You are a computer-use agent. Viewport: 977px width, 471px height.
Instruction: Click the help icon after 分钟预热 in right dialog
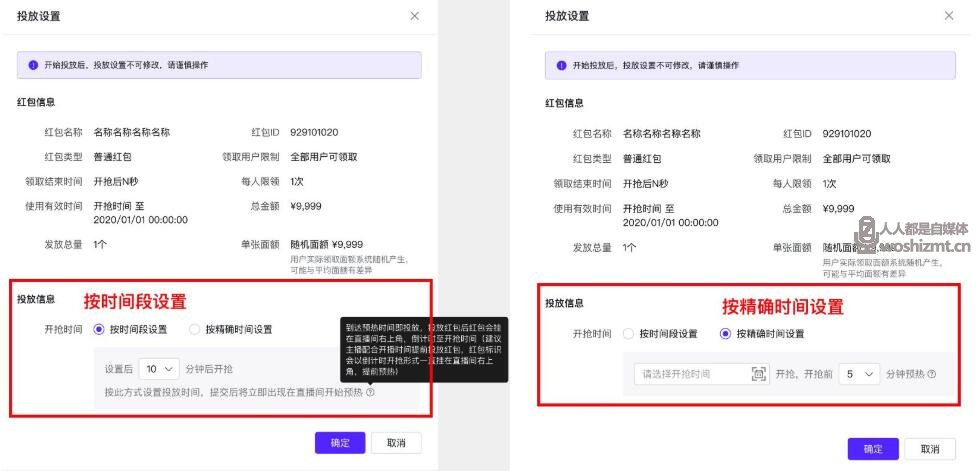coord(932,374)
